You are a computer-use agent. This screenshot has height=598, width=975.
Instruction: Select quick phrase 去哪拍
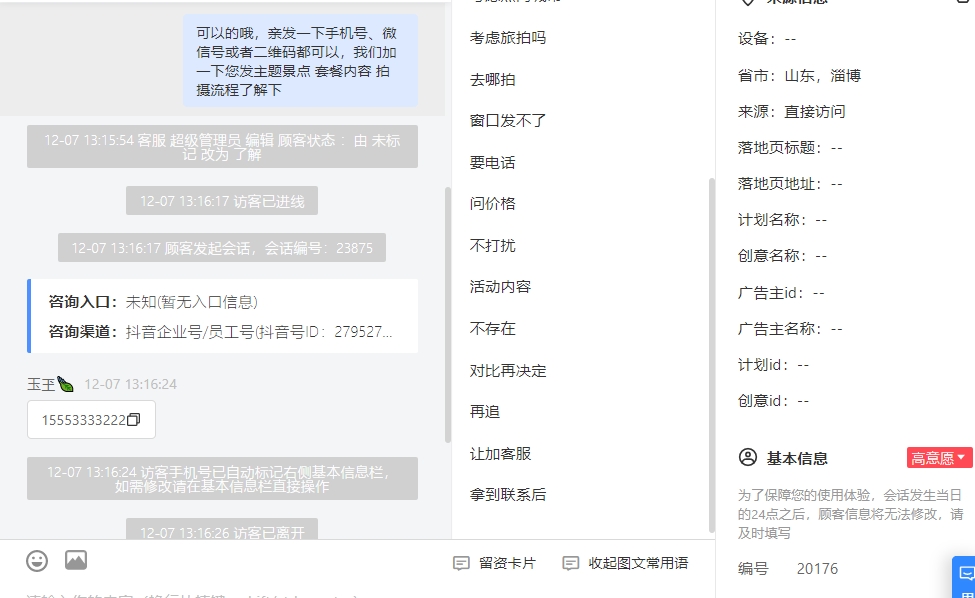(492, 80)
